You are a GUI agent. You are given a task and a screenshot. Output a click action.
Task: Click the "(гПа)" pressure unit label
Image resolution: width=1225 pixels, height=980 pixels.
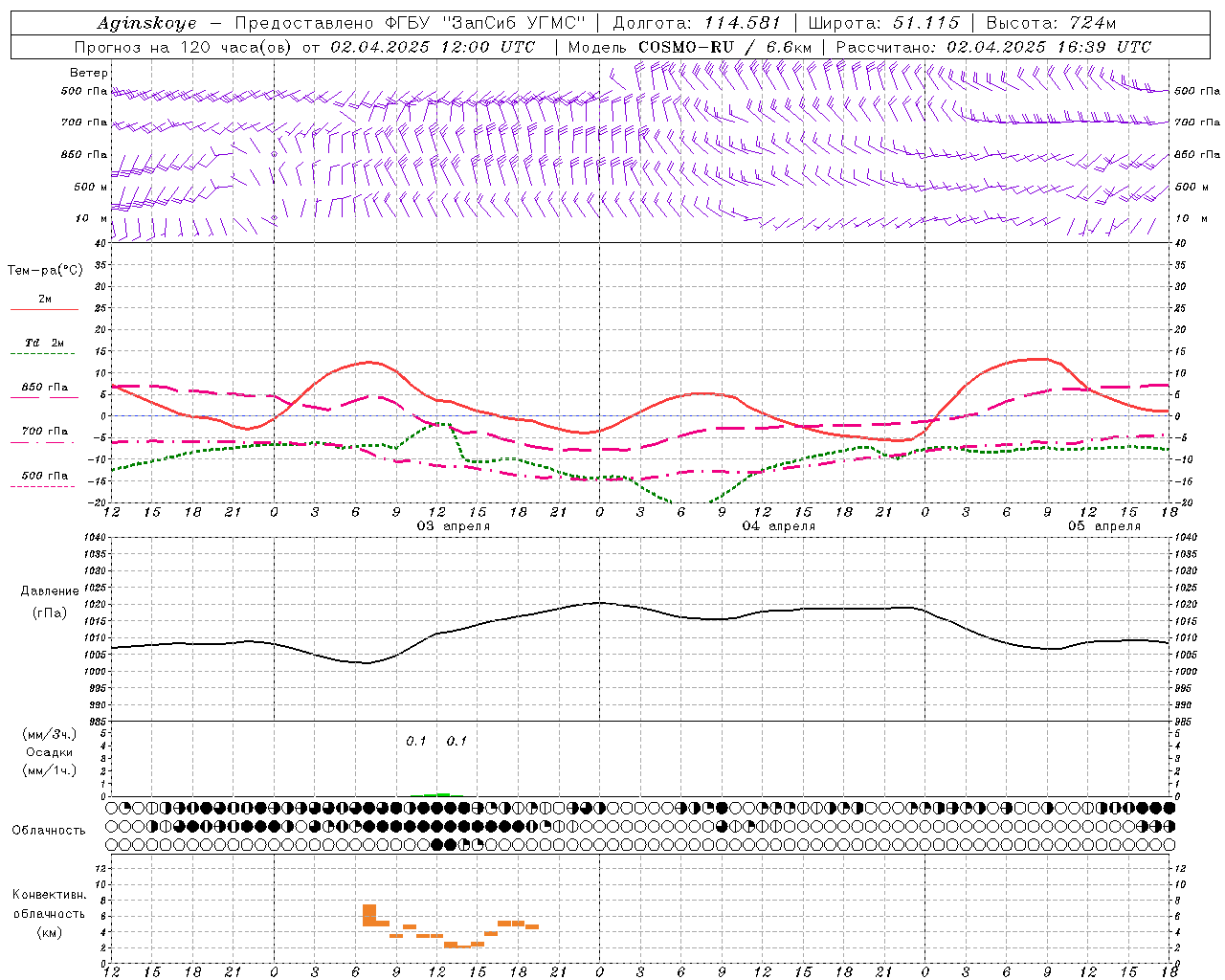click(x=50, y=612)
